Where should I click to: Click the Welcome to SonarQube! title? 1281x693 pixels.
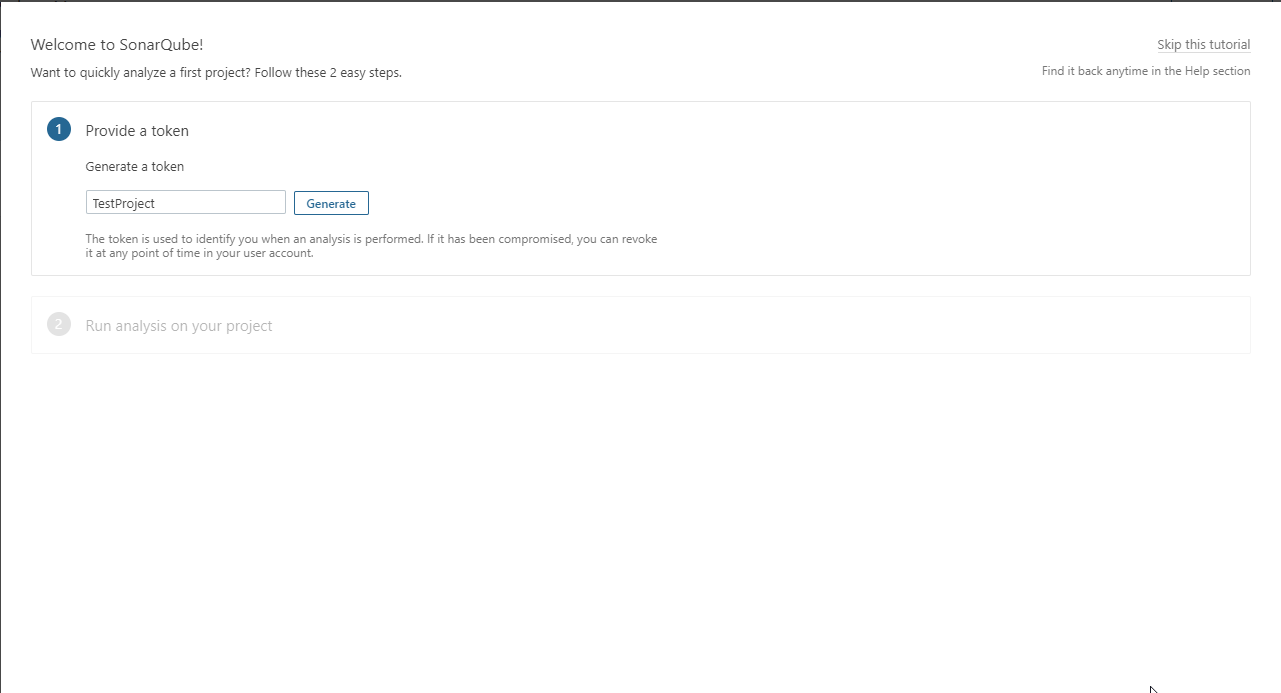tap(117, 45)
